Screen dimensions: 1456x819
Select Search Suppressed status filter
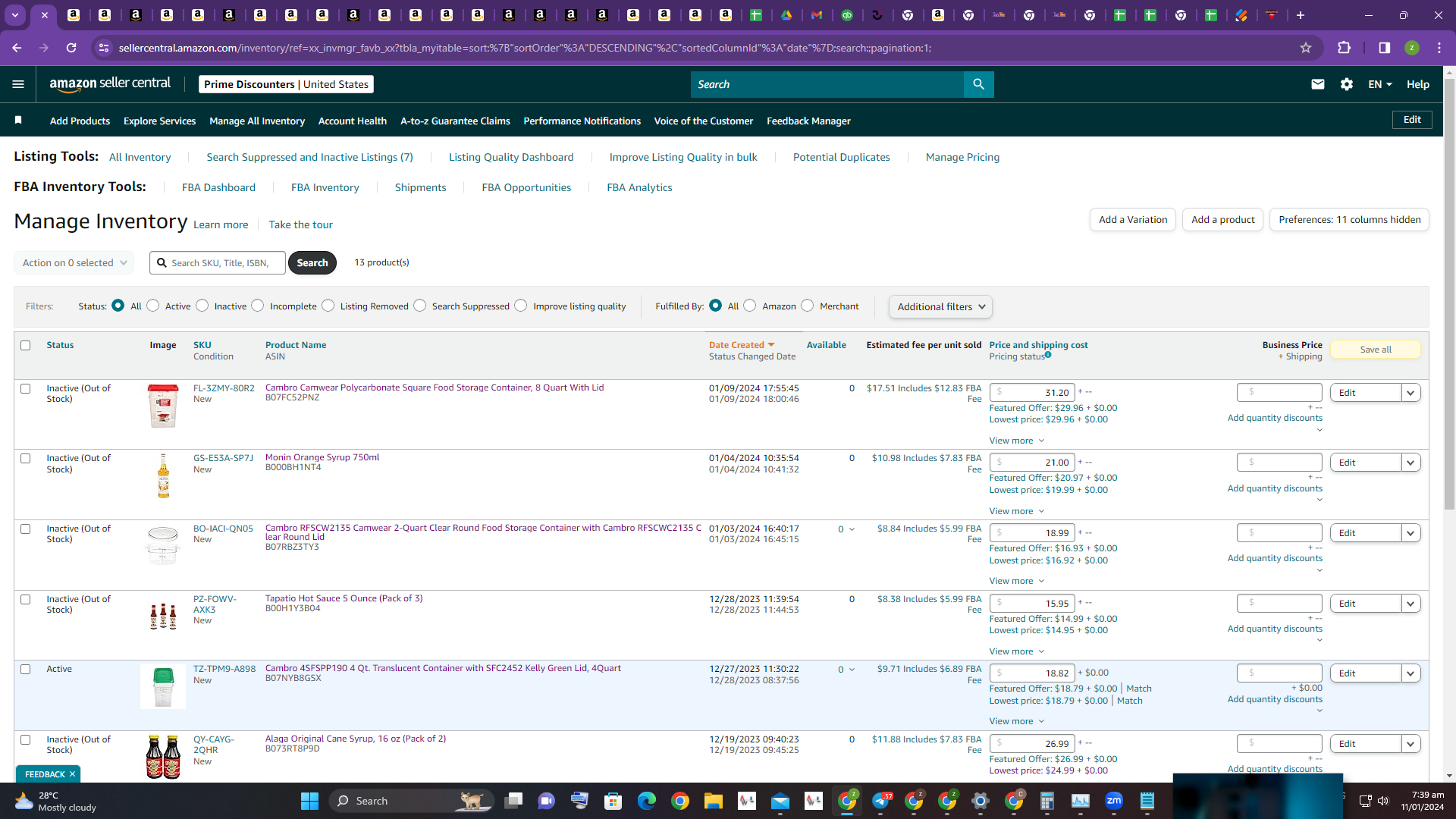(420, 306)
